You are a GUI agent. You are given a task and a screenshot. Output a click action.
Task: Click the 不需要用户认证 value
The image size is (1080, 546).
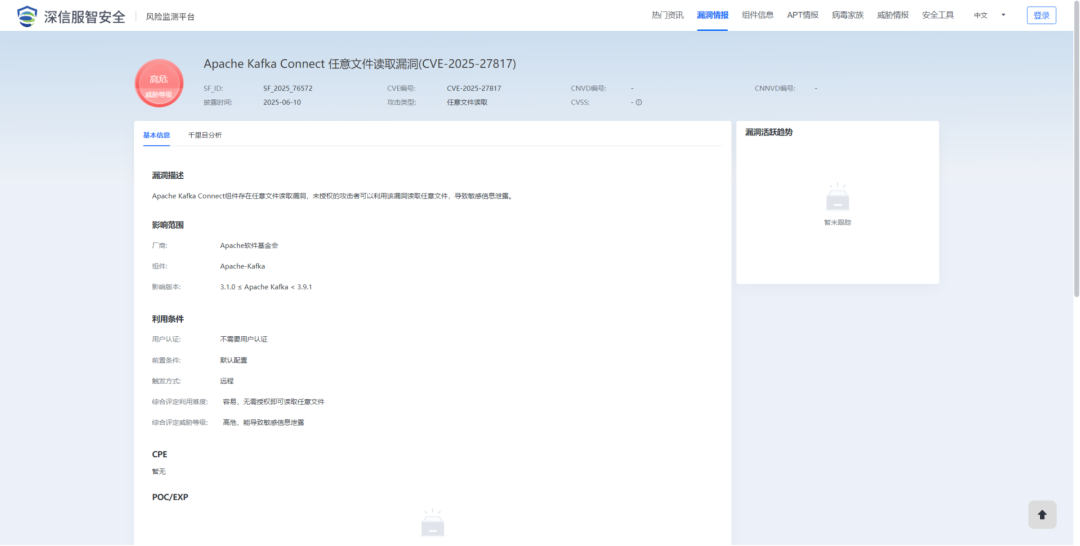coord(243,339)
